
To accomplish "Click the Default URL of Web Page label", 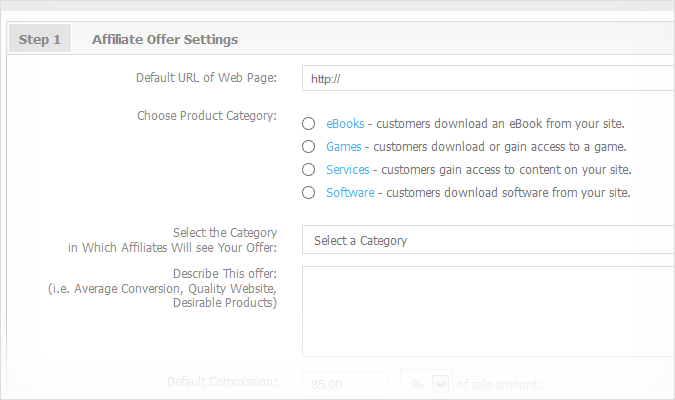I will pyautogui.click(x=206, y=78).
